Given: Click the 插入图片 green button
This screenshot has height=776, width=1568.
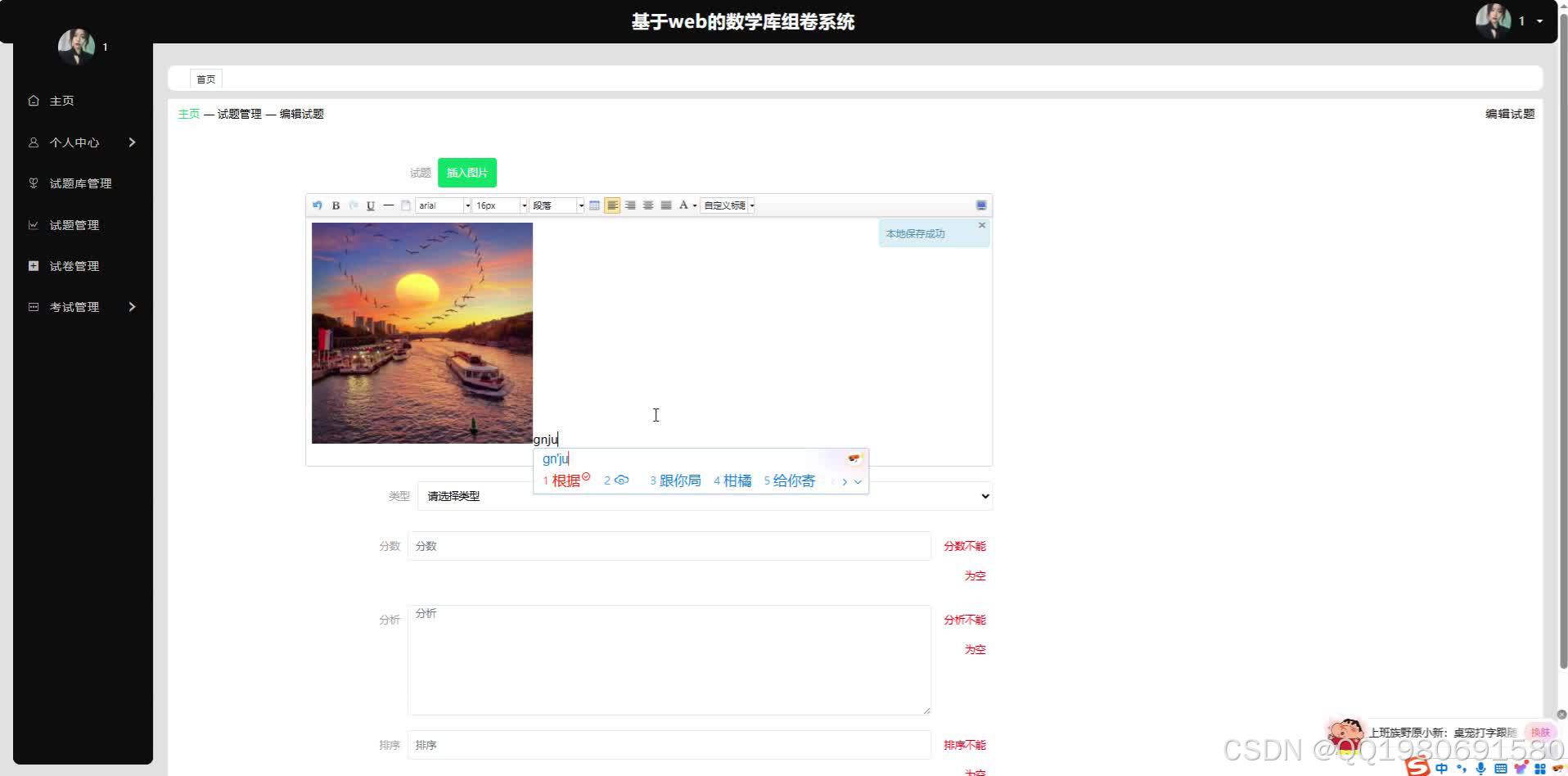Looking at the screenshot, I should (x=466, y=173).
